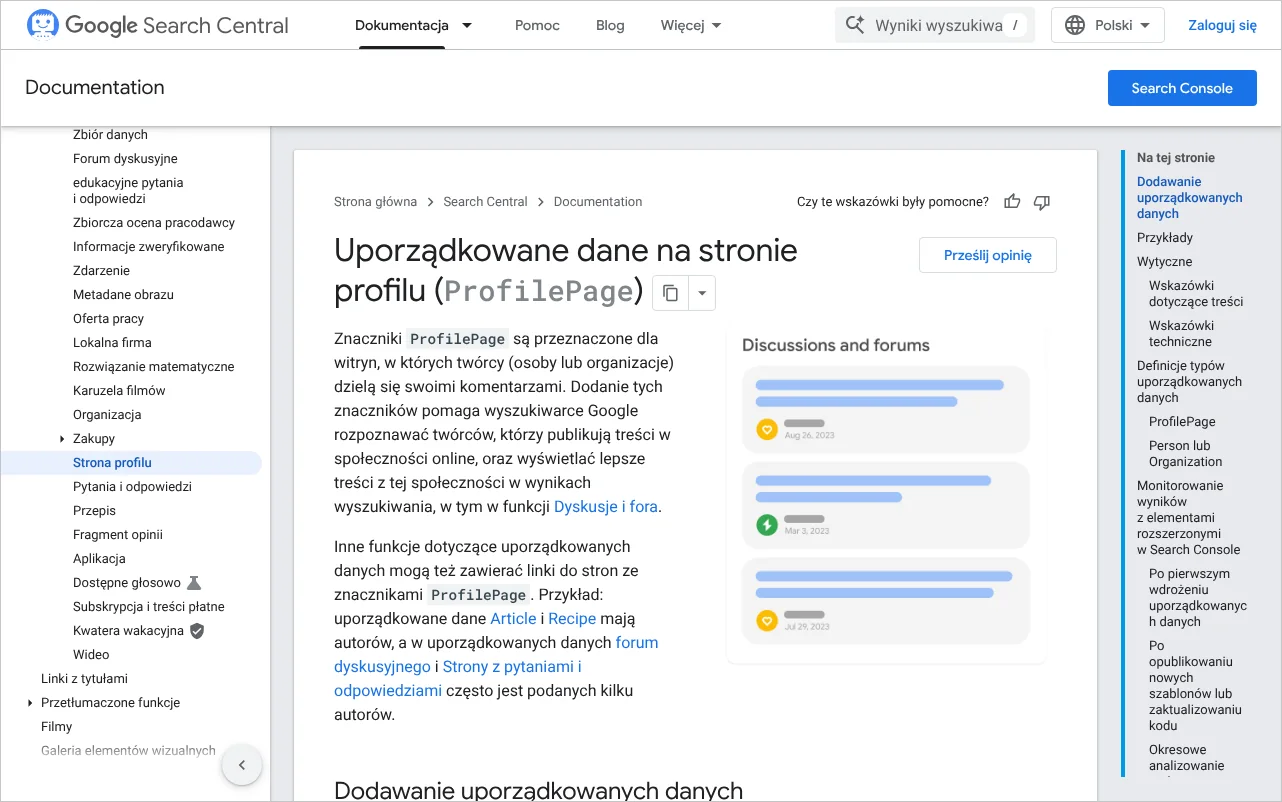
Task: Click the Google Search Central logo
Action: click(158, 25)
